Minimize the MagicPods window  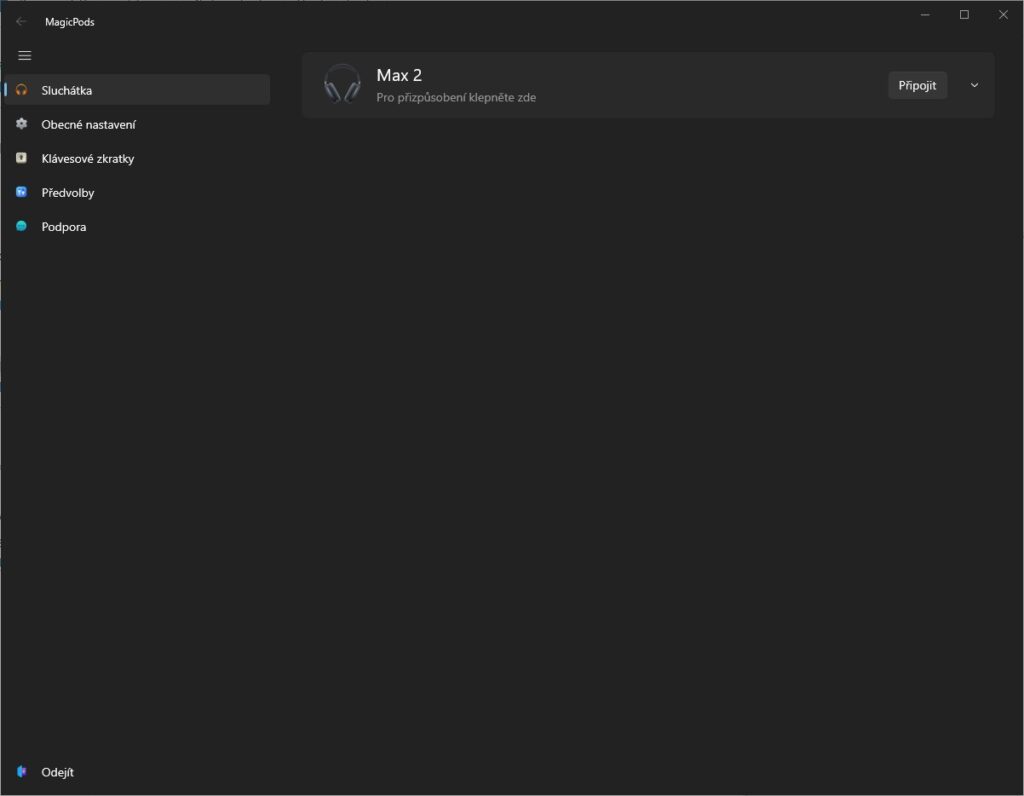pyautogui.click(x=925, y=14)
